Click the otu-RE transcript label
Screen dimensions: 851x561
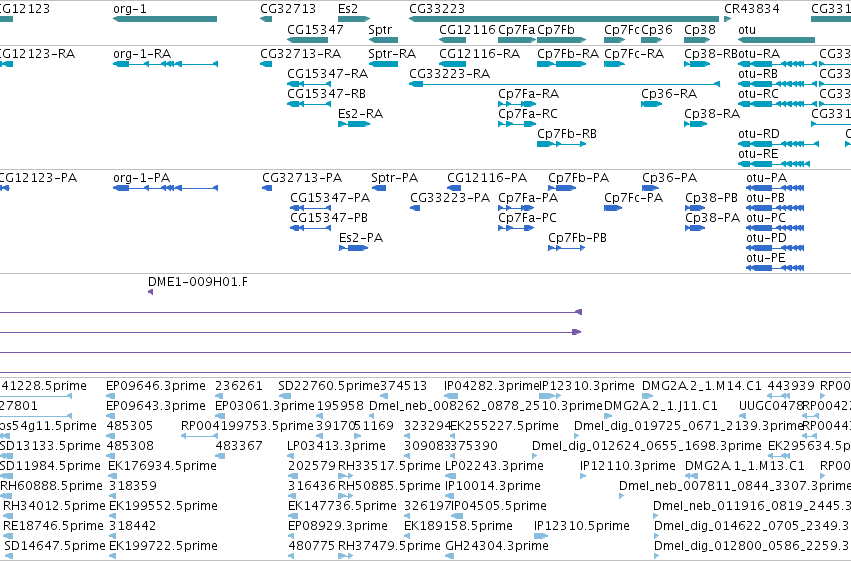(758, 154)
